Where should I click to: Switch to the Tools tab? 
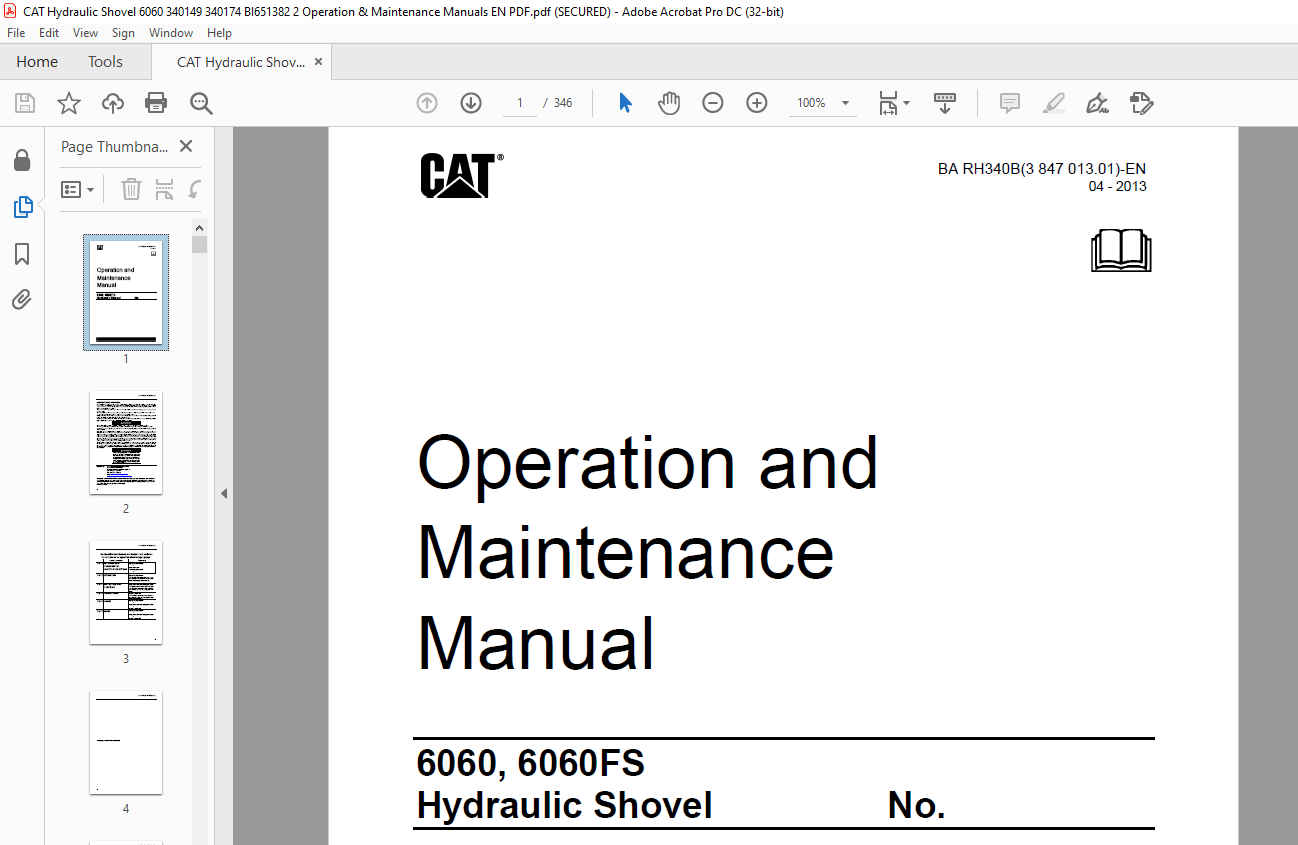click(x=105, y=62)
